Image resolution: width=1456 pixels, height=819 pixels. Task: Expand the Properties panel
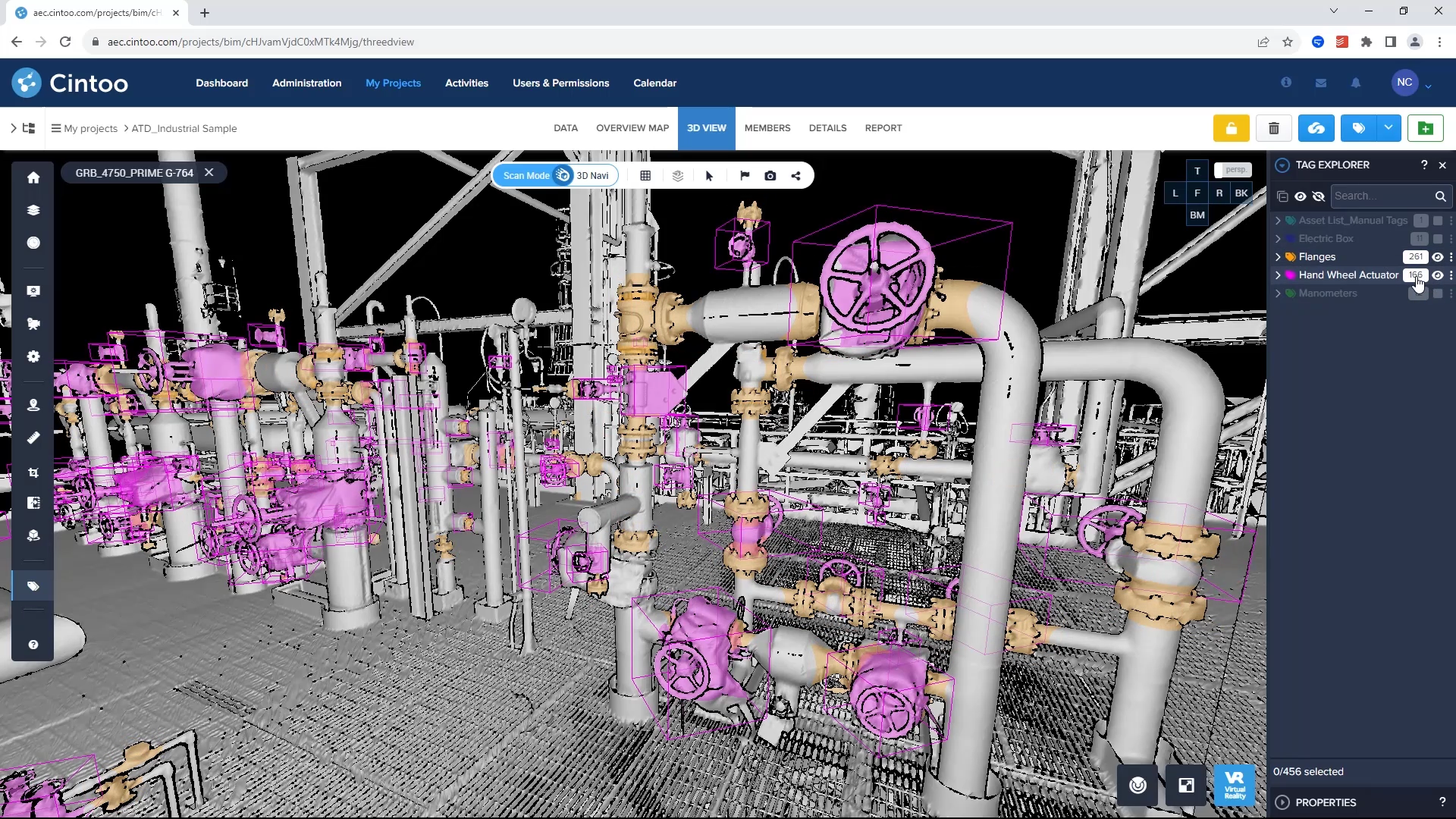(x=1282, y=802)
